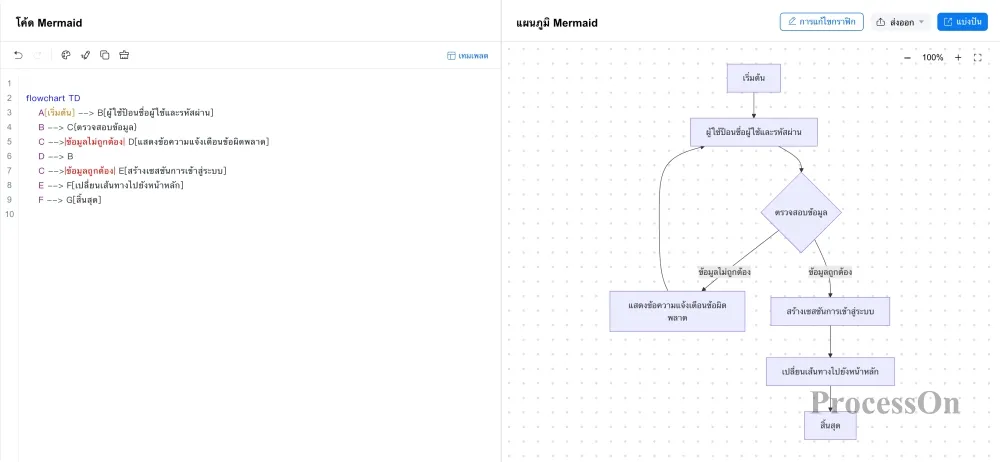Zoom out the diagram
This screenshot has width=1000, height=462.
908,57
